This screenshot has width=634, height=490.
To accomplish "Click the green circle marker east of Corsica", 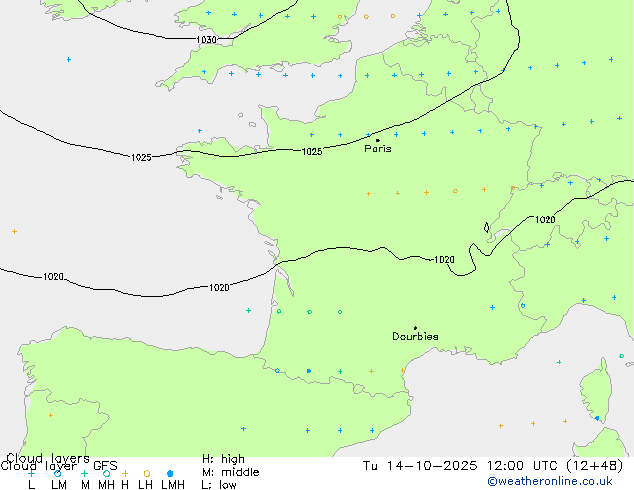I will pyautogui.click(x=621, y=356).
